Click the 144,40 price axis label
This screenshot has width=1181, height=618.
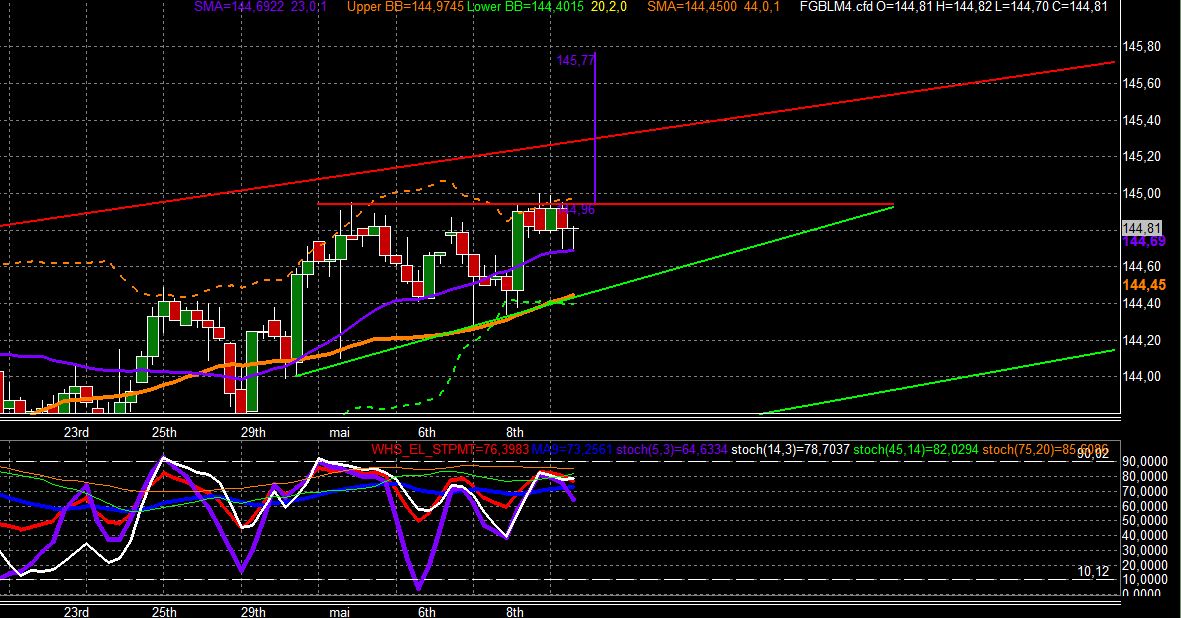(x=1142, y=303)
